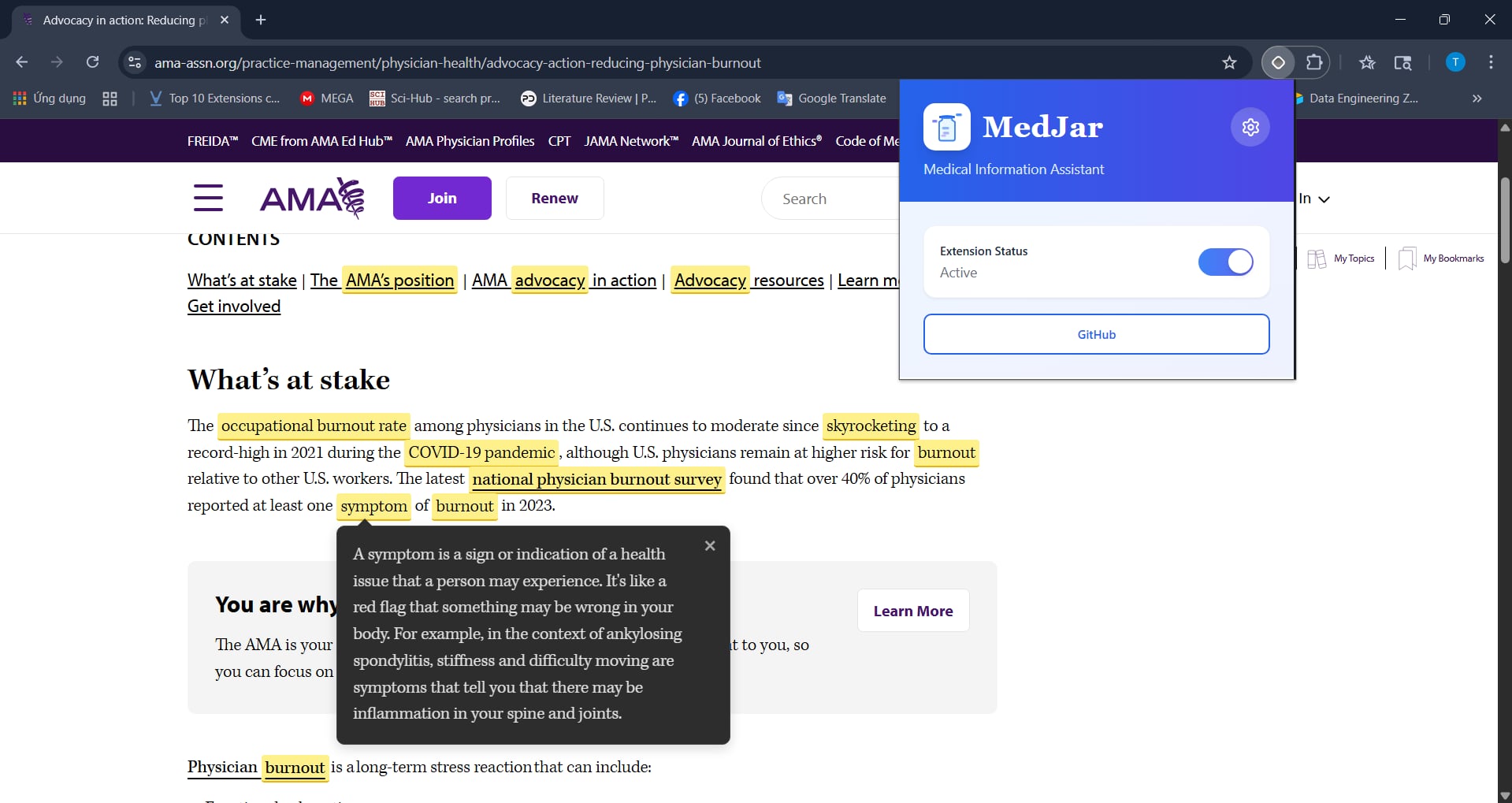This screenshot has width=1512, height=803.
Task: Jump to Get involved section
Action: tap(234, 307)
